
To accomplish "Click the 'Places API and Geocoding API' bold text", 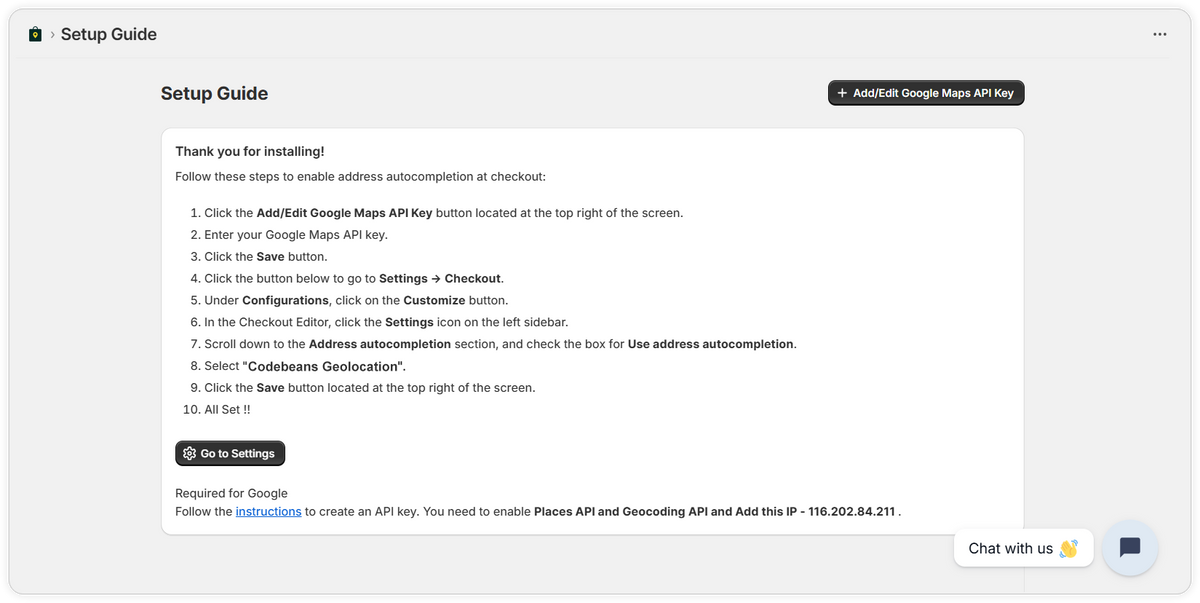I will tap(620, 511).
